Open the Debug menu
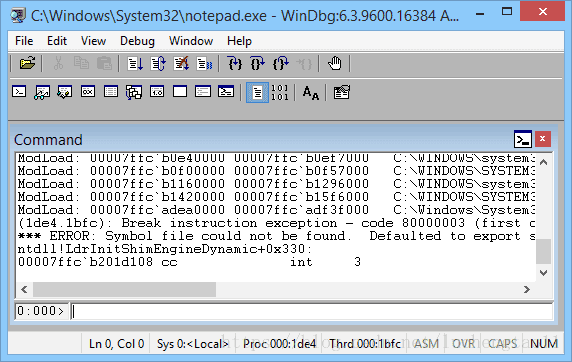Viewport: 572px width, 362px height. coord(137,41)
